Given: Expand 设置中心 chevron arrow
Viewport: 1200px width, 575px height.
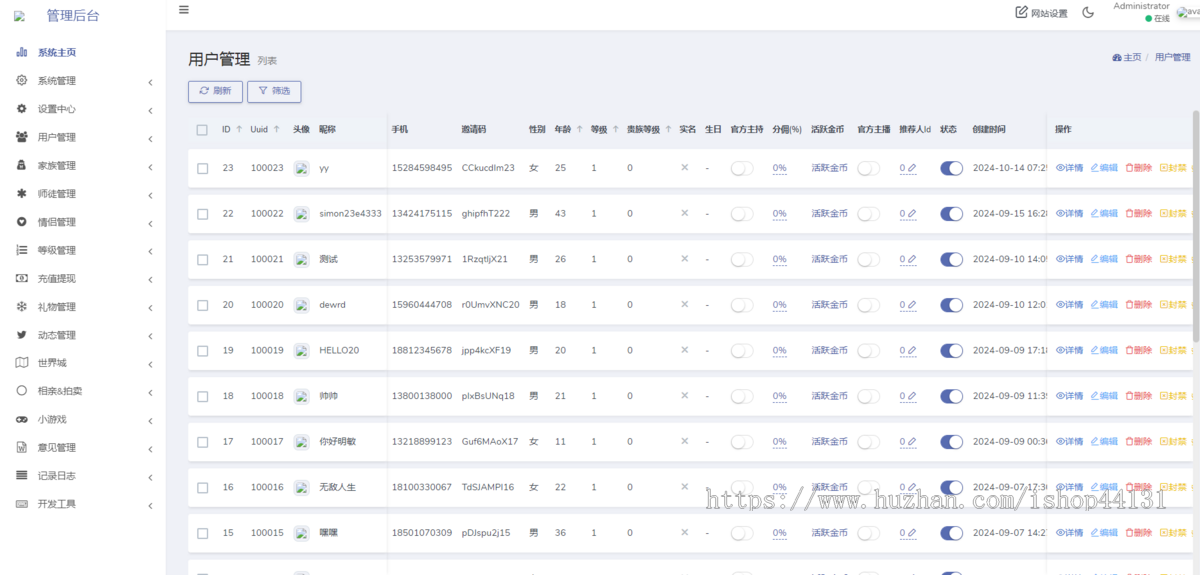Looking at the screenshot, I should click(150, 110).
